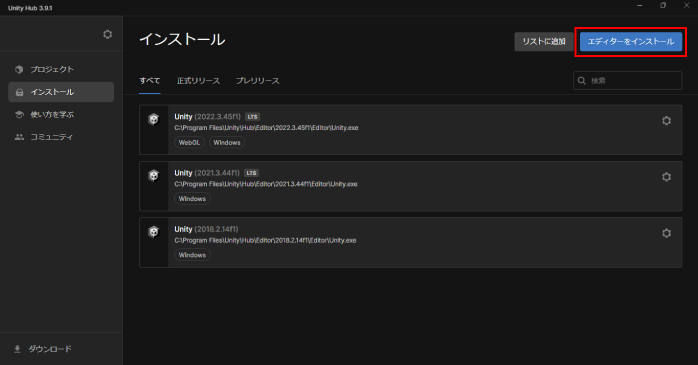Screen dimensions: 698x365
Task: Open 使い方を学ぶ in the sidebar
Action: (x=61, y=114)
